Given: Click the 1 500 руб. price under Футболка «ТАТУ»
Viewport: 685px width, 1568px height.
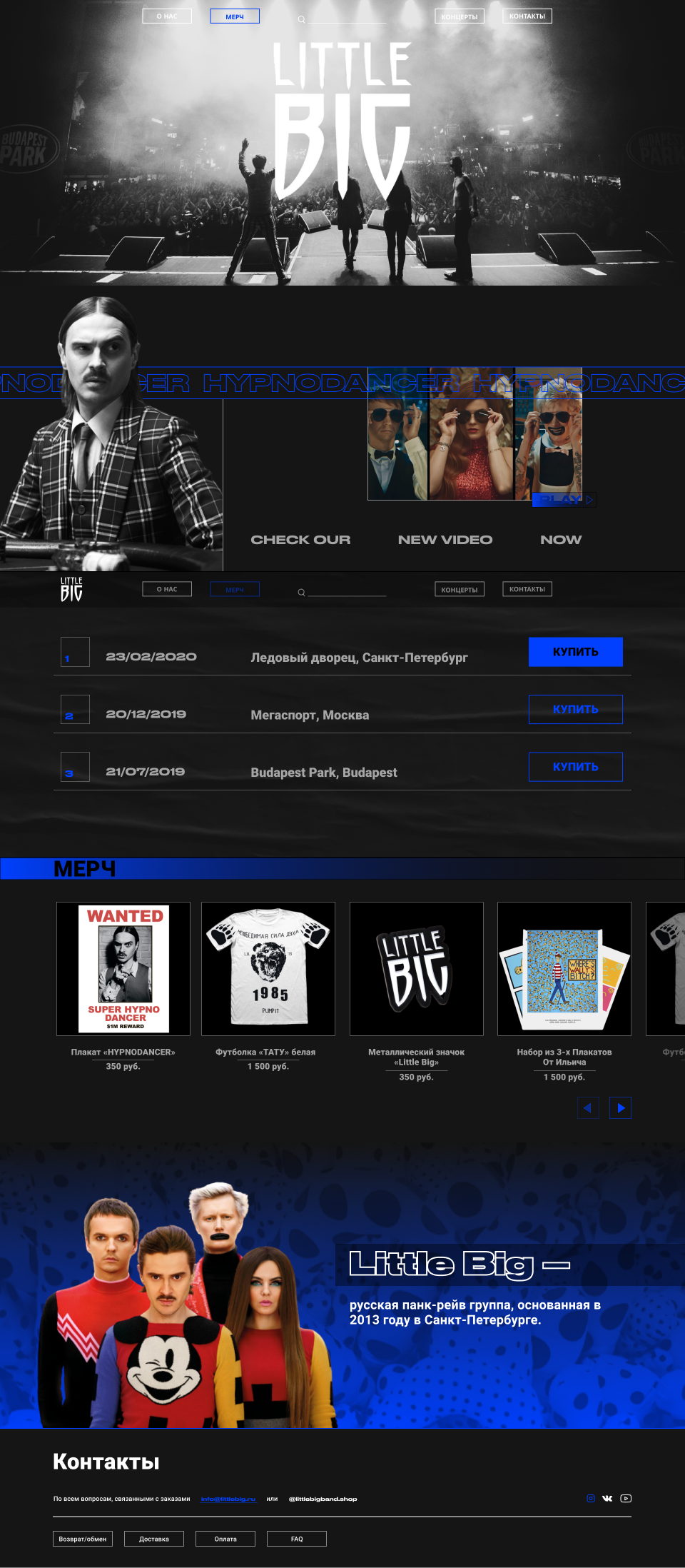Looking at the screenshot, I should [268, 1066].
